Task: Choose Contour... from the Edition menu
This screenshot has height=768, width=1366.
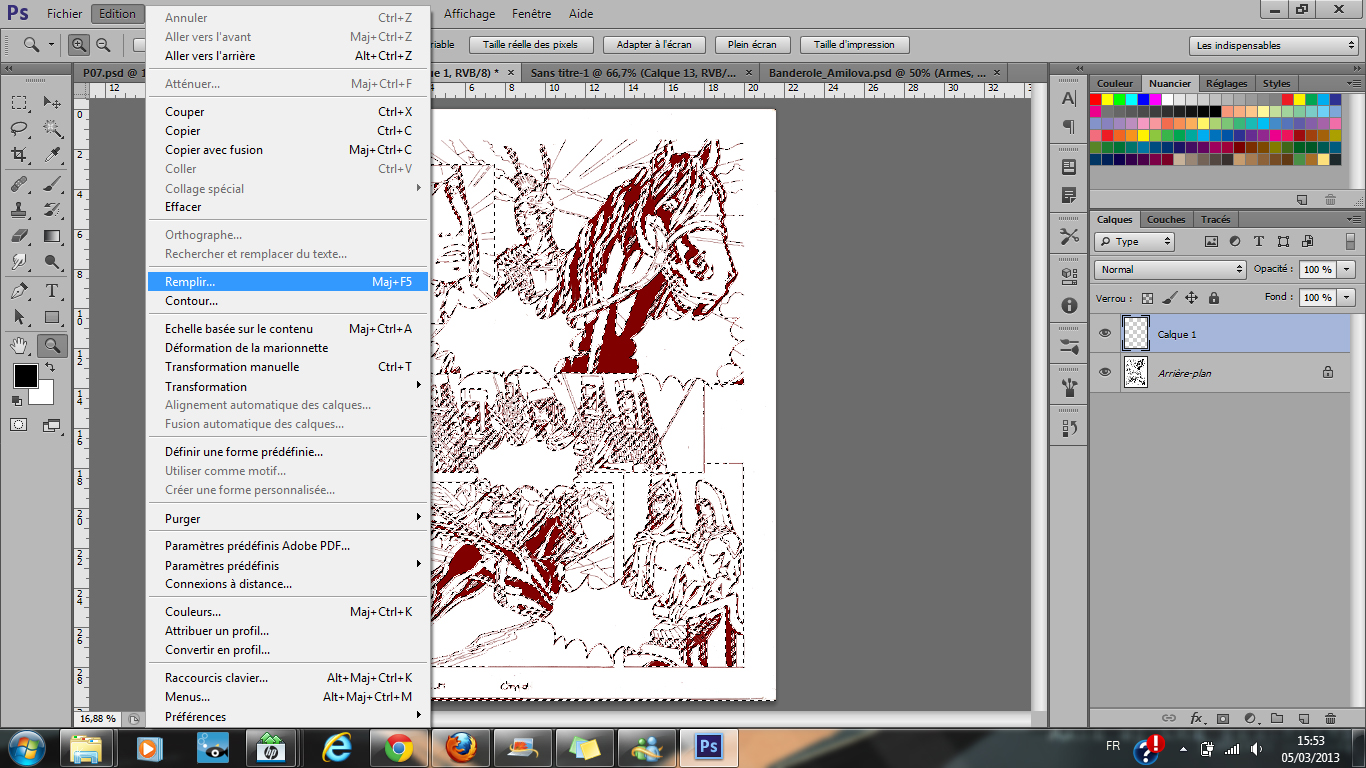Action: click(x=288, y=300)
